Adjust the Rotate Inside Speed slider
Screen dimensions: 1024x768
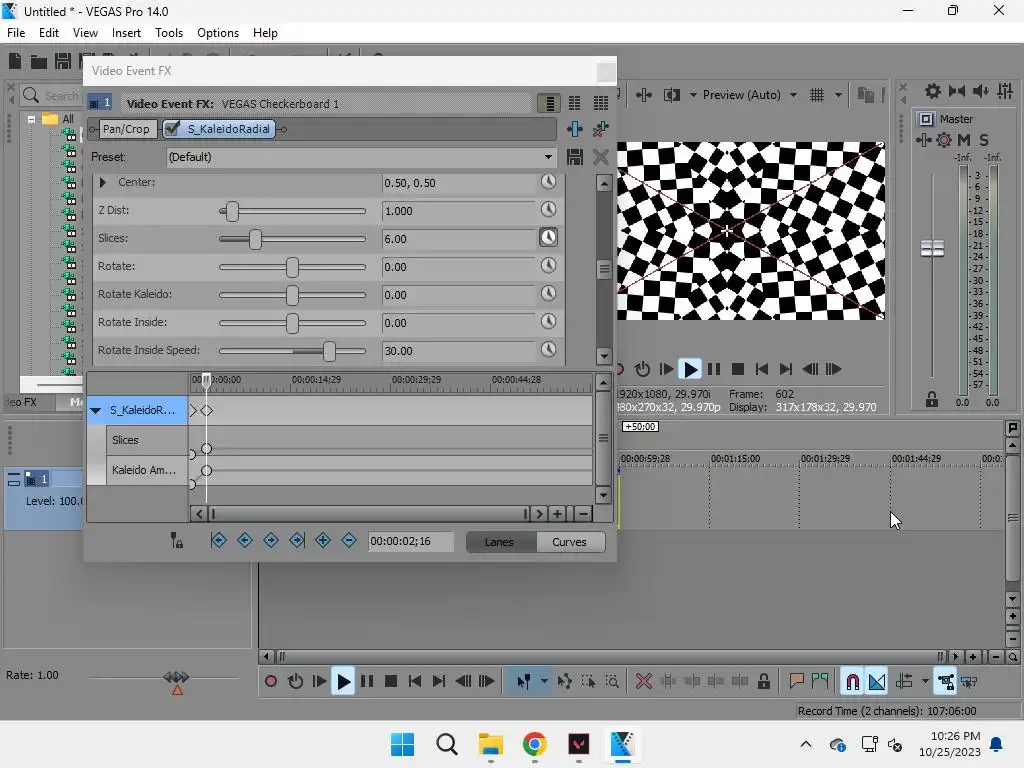coord(329,351)
